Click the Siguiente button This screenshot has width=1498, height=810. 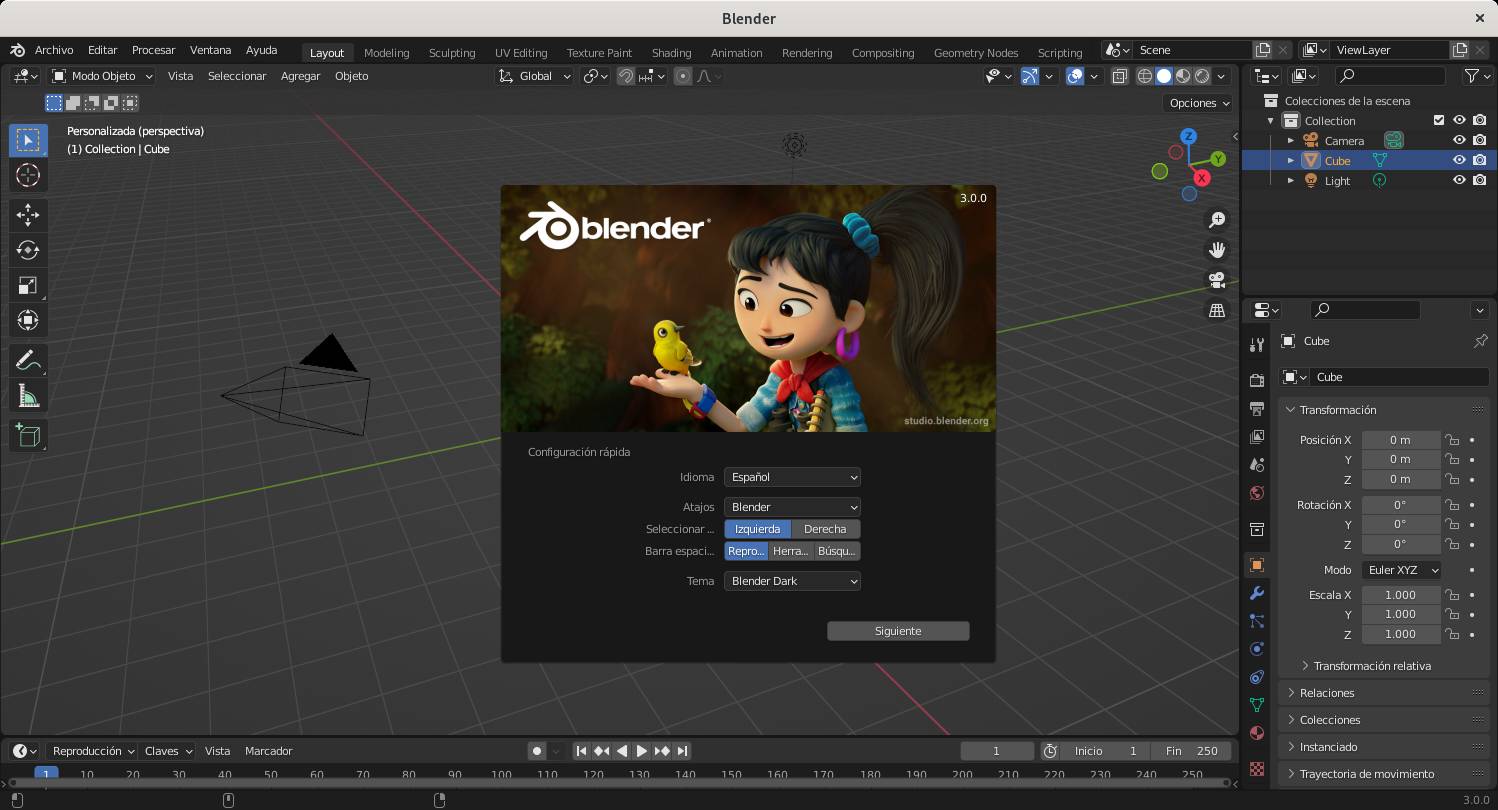[x=898, y=631]
